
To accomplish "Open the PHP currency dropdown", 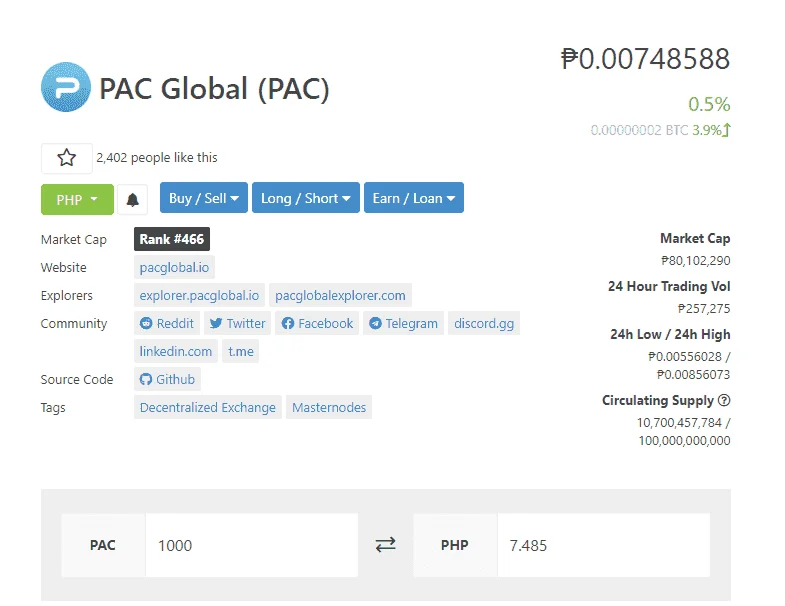I will click(x=77, y=199).
